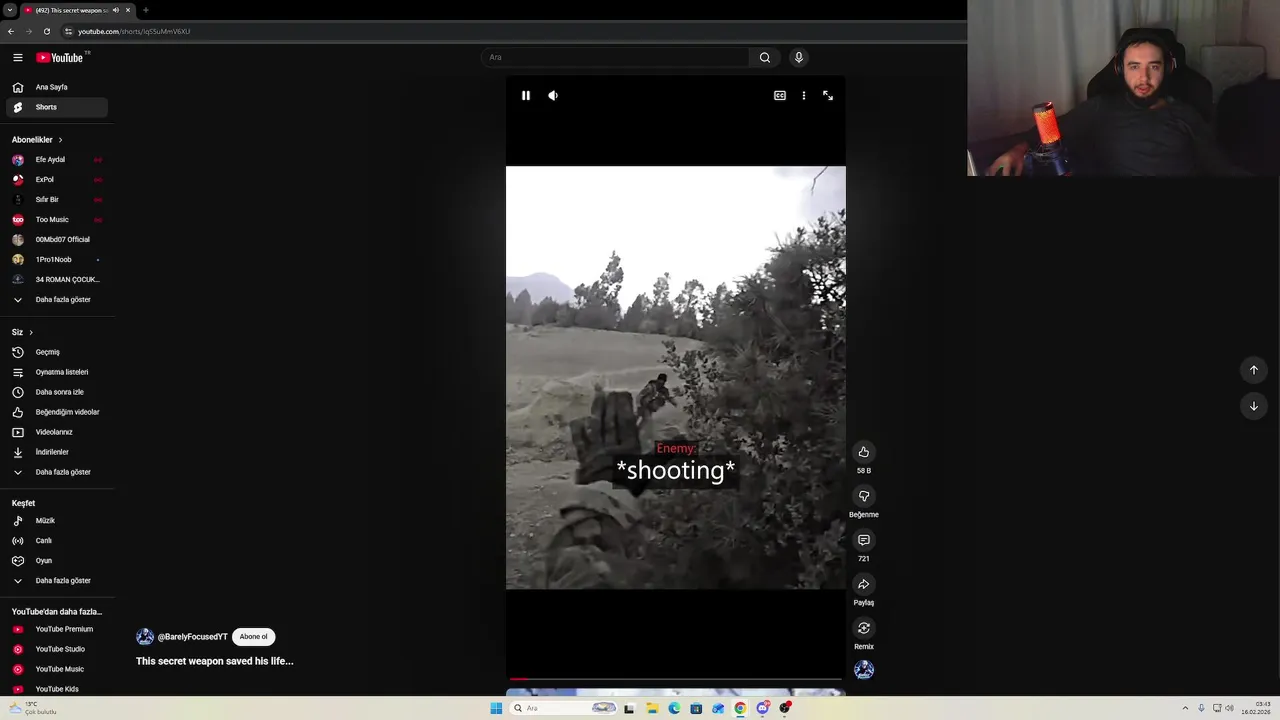The height and width of the screenshot is (720, 1280).
Task: Click the youtube.com address bar URL
Action: [134, 31]
